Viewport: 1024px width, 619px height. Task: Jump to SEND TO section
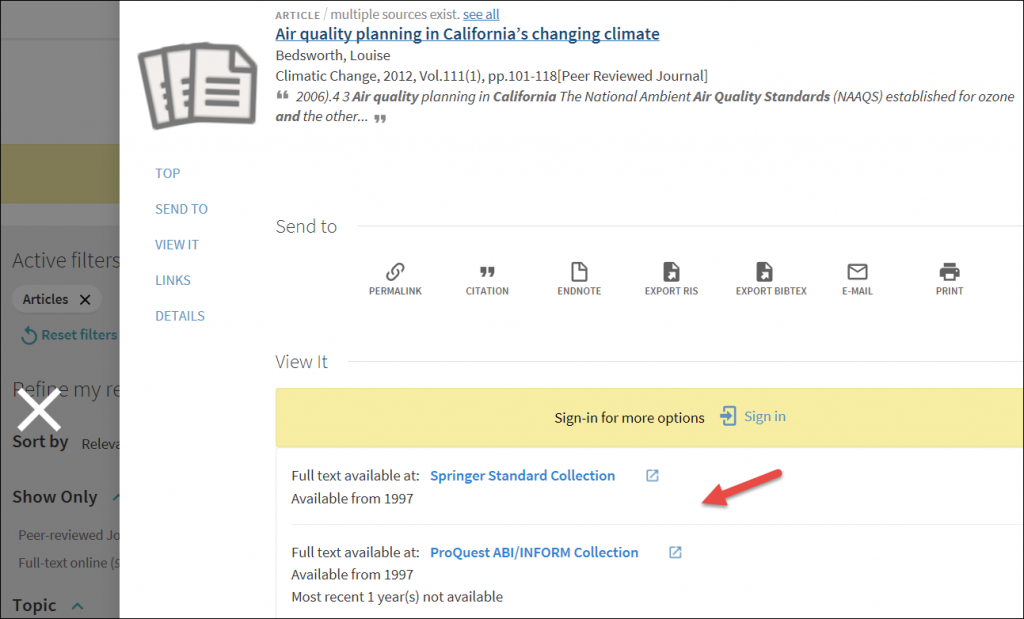(x=181, y=209)
